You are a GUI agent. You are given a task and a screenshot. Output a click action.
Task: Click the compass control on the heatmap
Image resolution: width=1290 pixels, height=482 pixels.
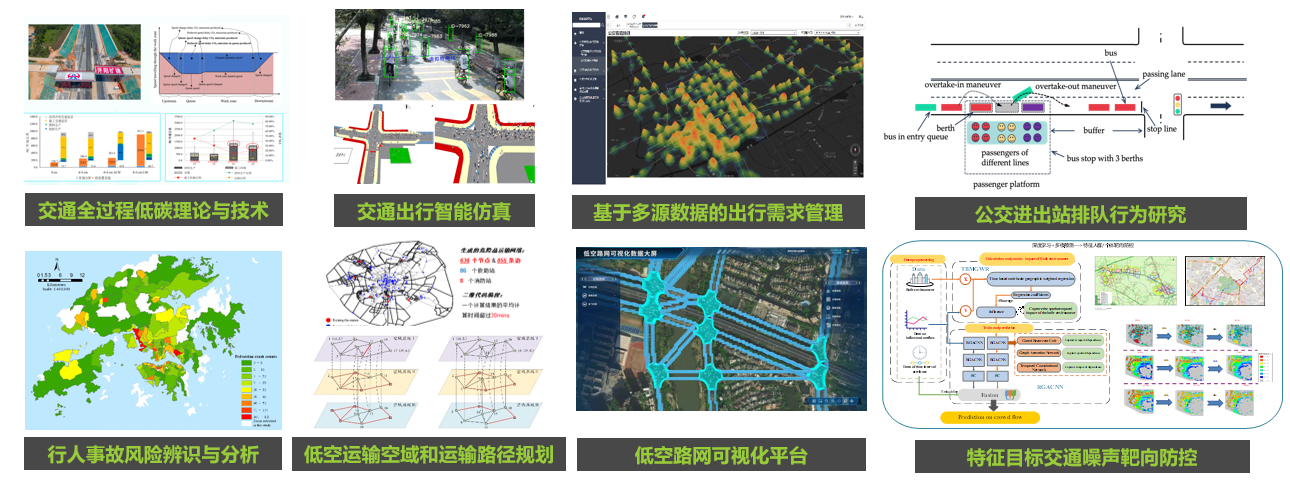[x=855, y=149]
